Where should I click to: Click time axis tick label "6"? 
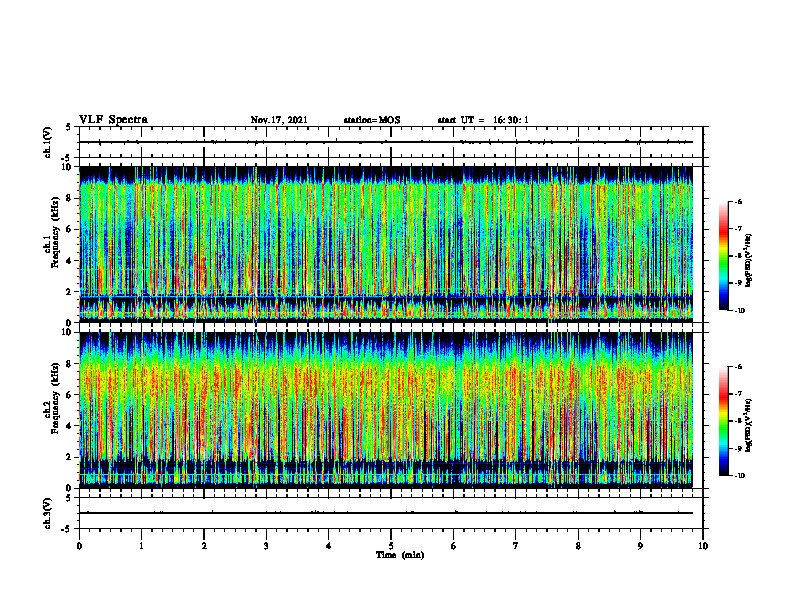454,546
